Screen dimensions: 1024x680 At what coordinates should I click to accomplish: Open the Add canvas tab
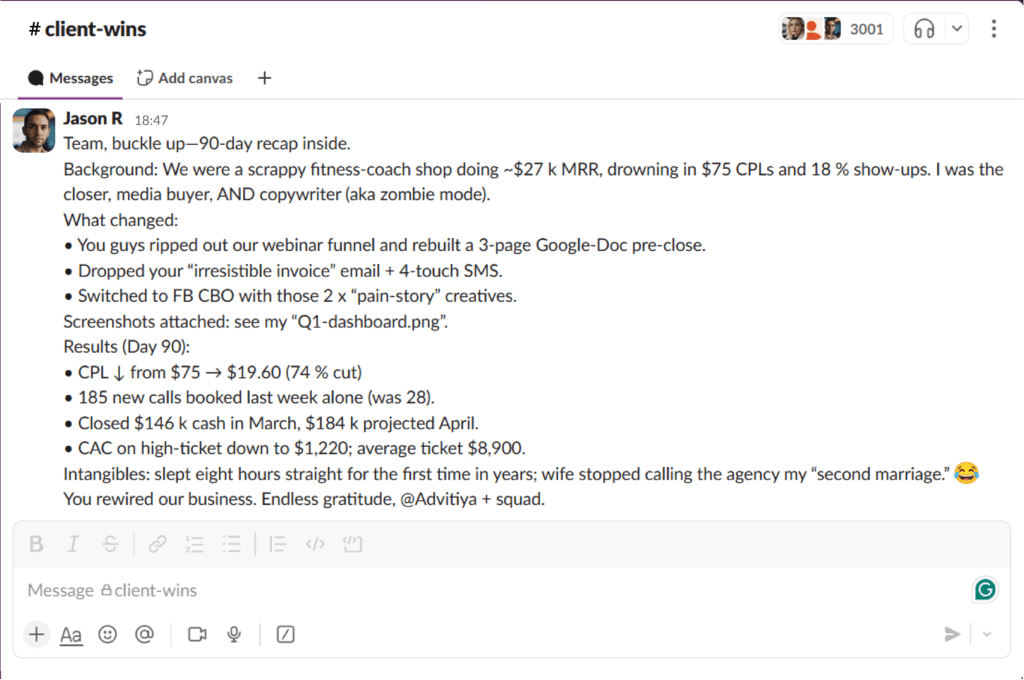[x=185, y=78]
